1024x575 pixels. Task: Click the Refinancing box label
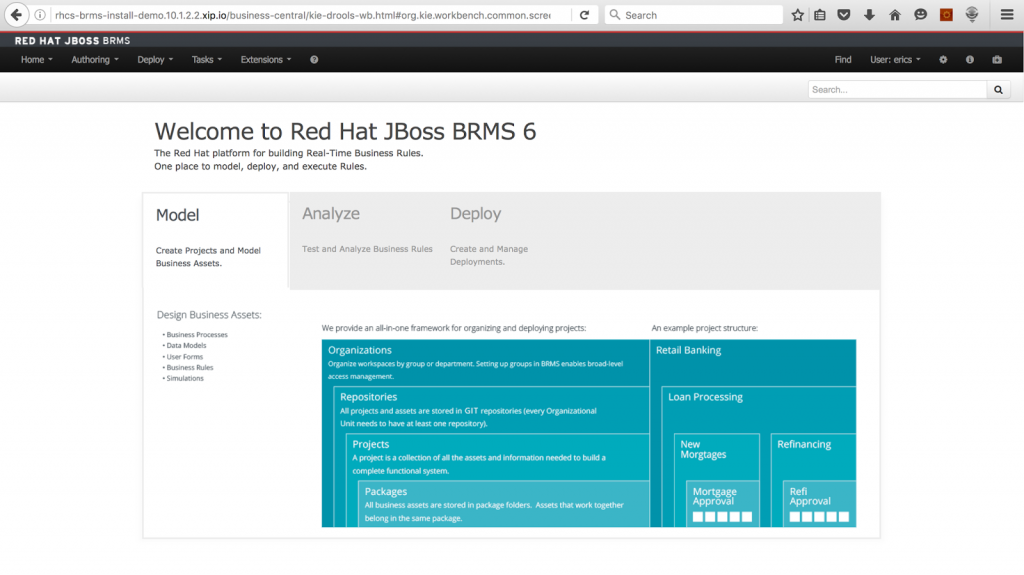pos(804,444)
